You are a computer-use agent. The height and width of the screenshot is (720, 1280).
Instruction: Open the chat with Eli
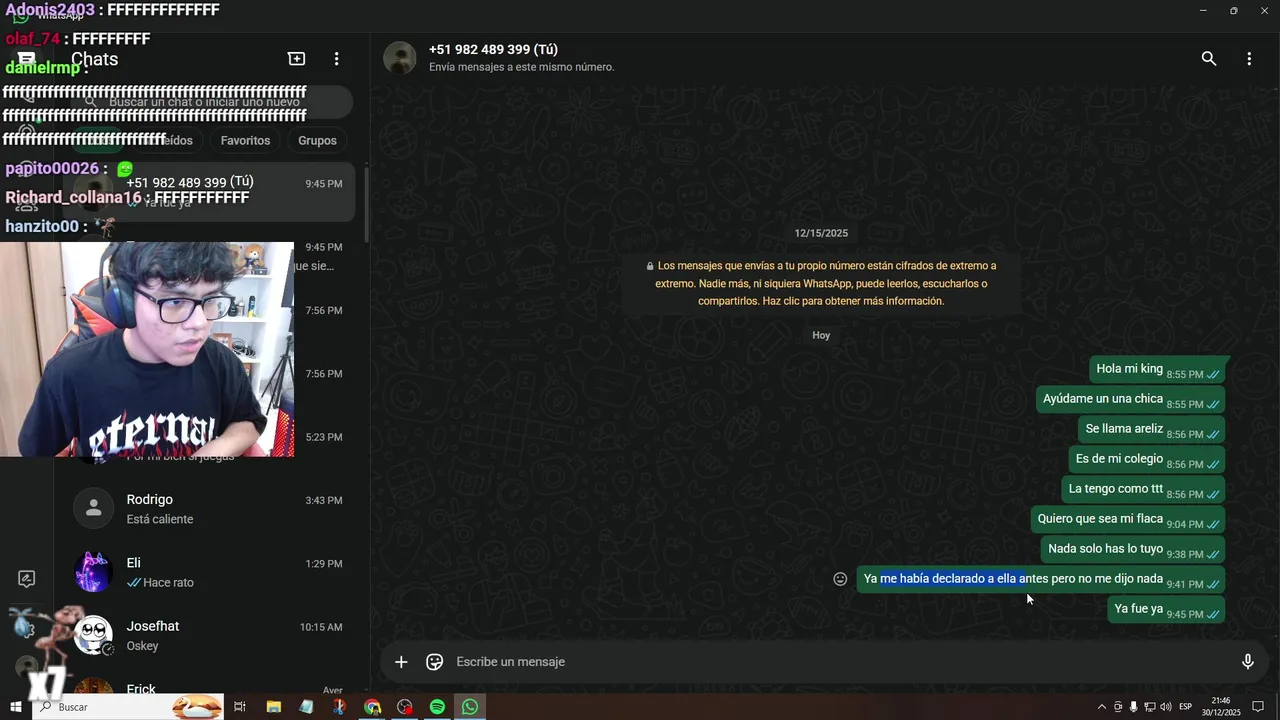[x=210, y=572]
